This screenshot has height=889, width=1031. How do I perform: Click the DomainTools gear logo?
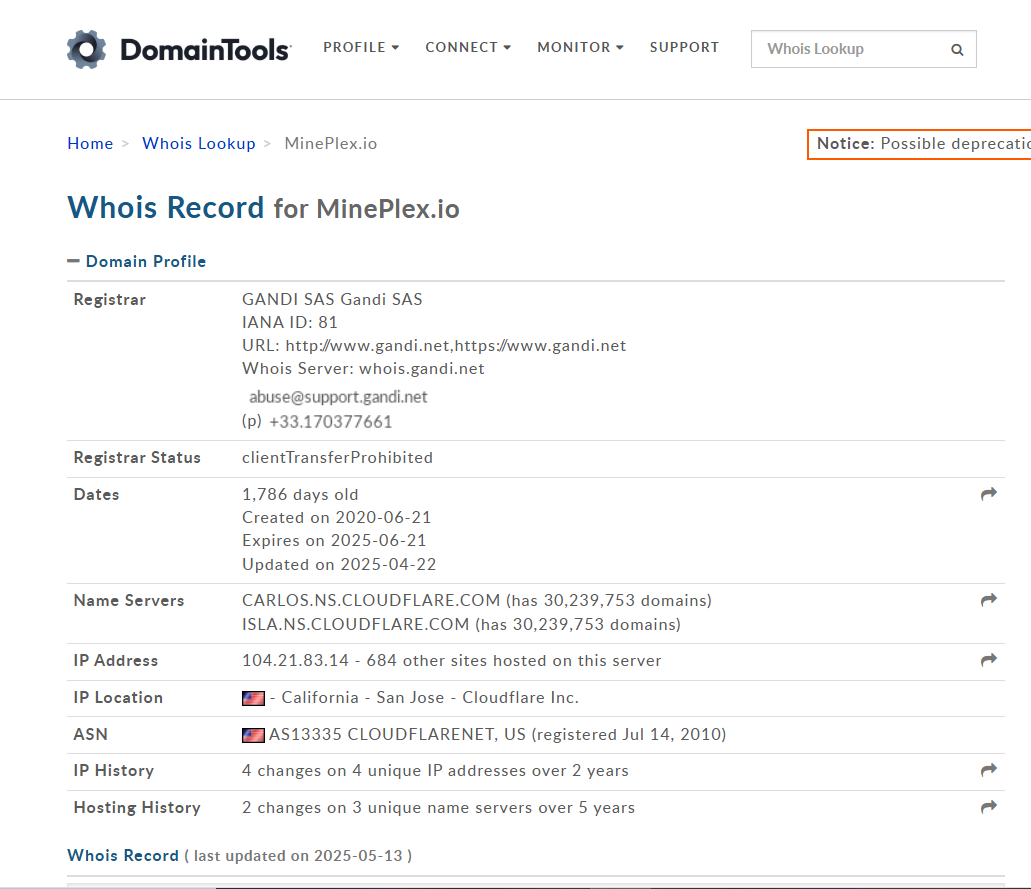pos(86,49)
